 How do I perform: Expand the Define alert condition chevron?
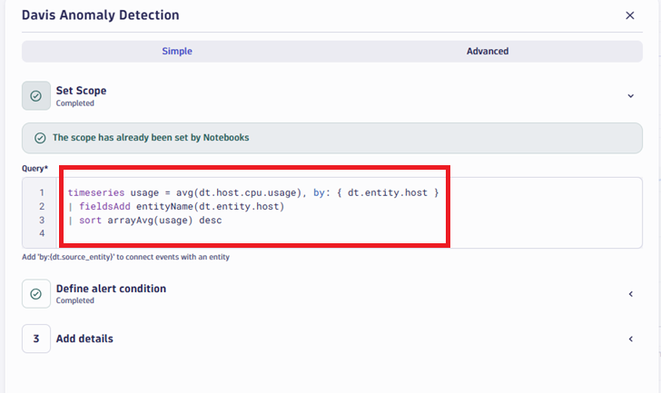631,294
